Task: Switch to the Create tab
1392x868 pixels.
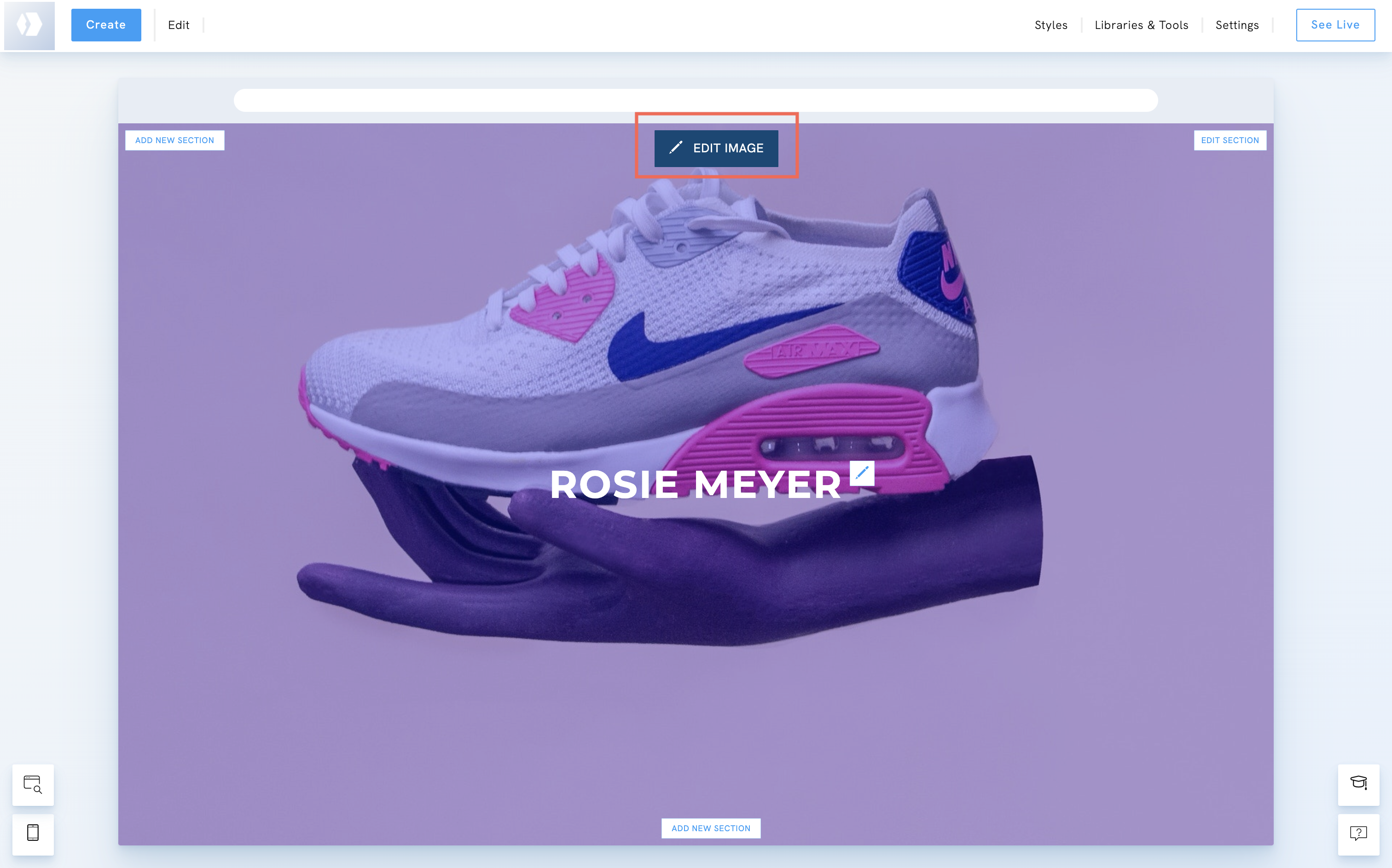Action: tap(105, 25)
